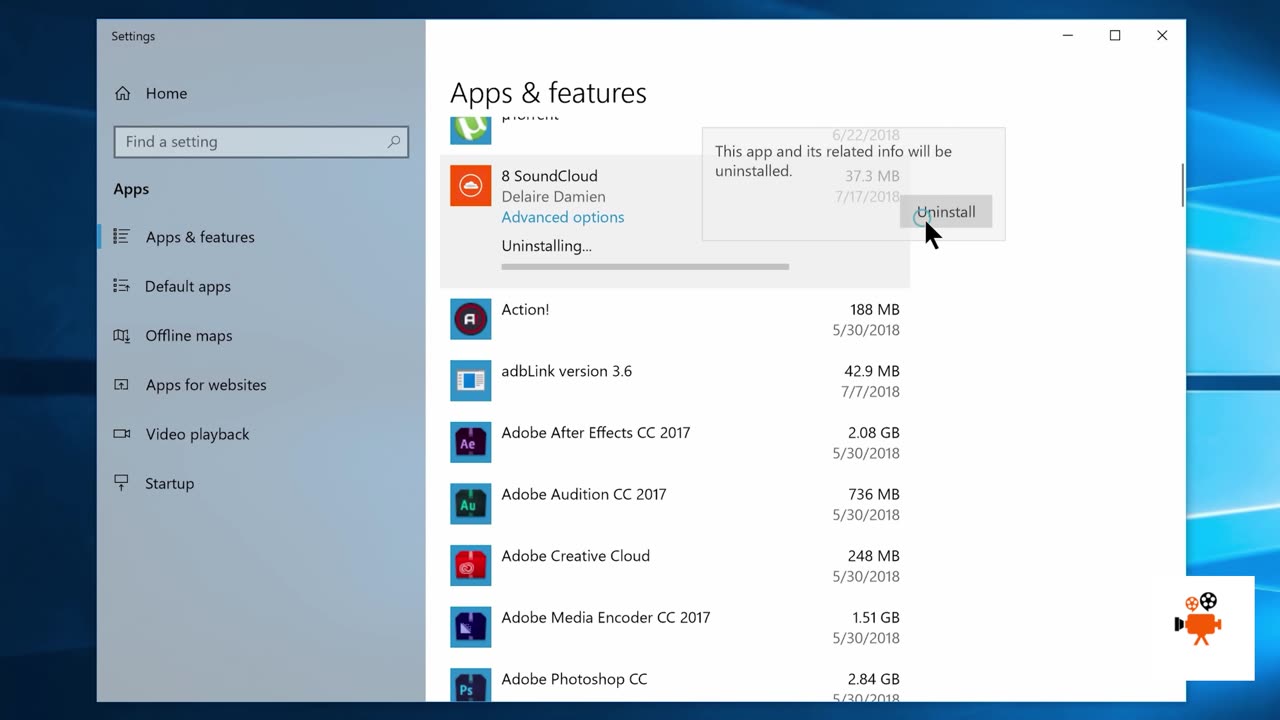Open the Default apps page
1280x720 pixels.
188,286
